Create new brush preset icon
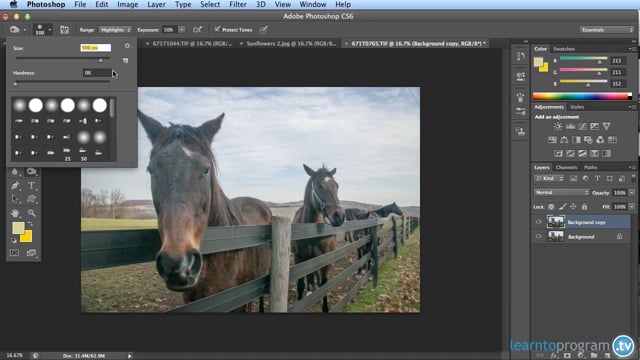 pos(125,60)
